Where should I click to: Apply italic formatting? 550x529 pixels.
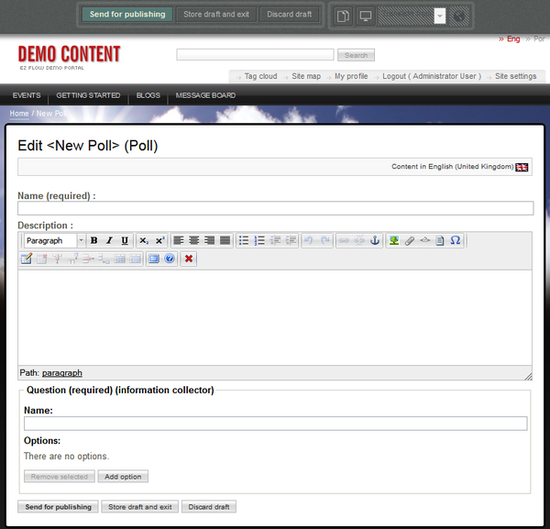click(109, 241)
